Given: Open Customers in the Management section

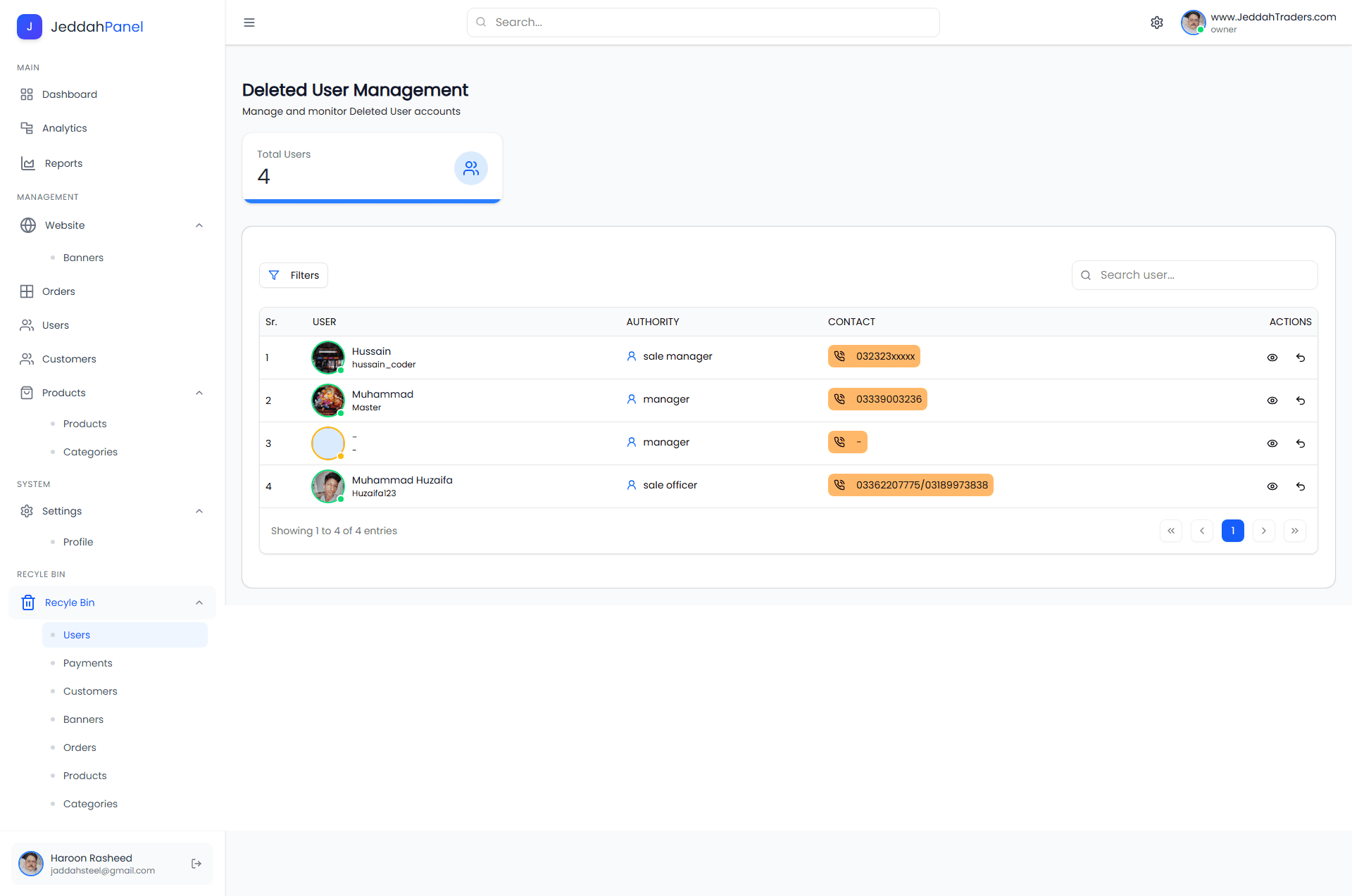Looking at the screenshot, I should (112, 359).
